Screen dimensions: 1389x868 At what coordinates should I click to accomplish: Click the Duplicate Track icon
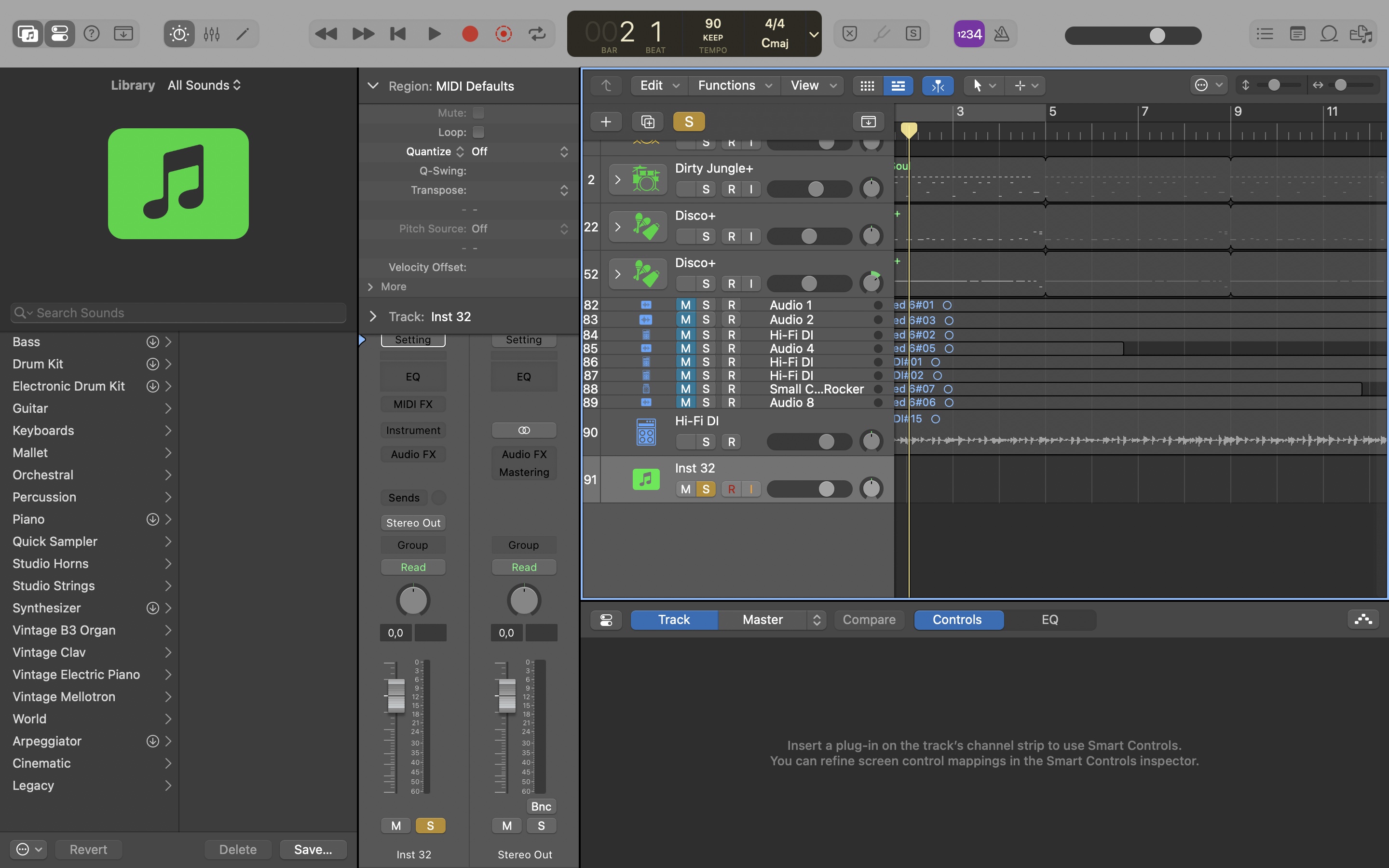[647, 122]
